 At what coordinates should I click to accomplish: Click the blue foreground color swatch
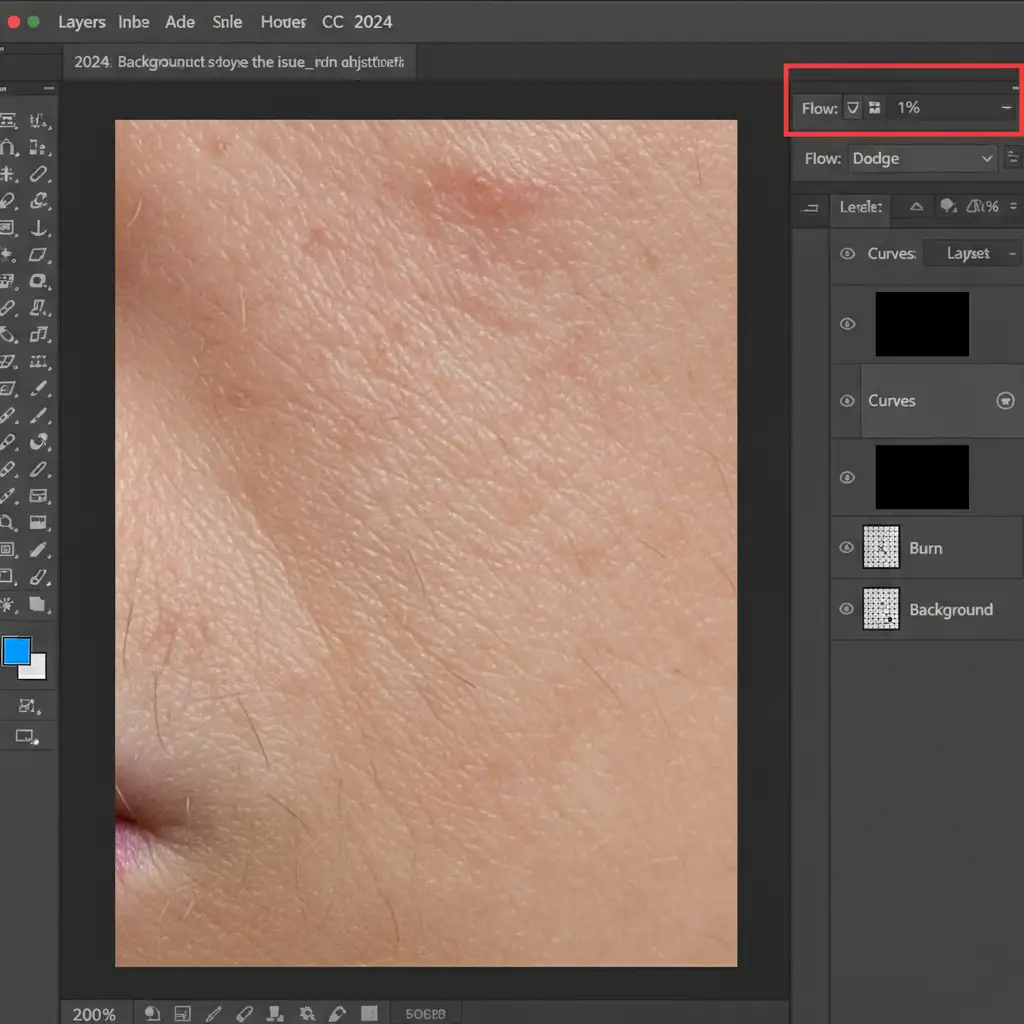(16, 652)
